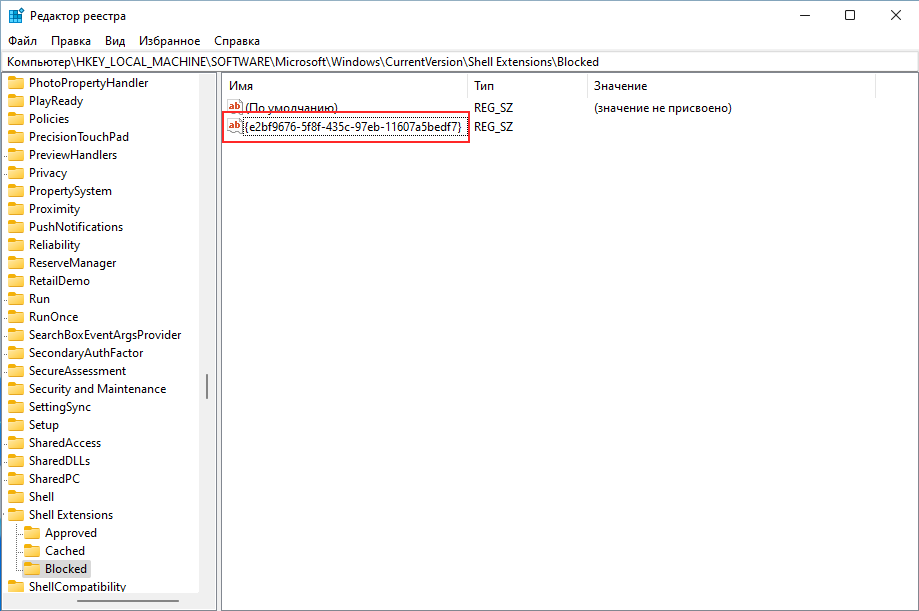Image resolution: width=919 pixels, height=611 pixels.
Task: Select the Reliability folder icon
Action: tap(16, 245)
